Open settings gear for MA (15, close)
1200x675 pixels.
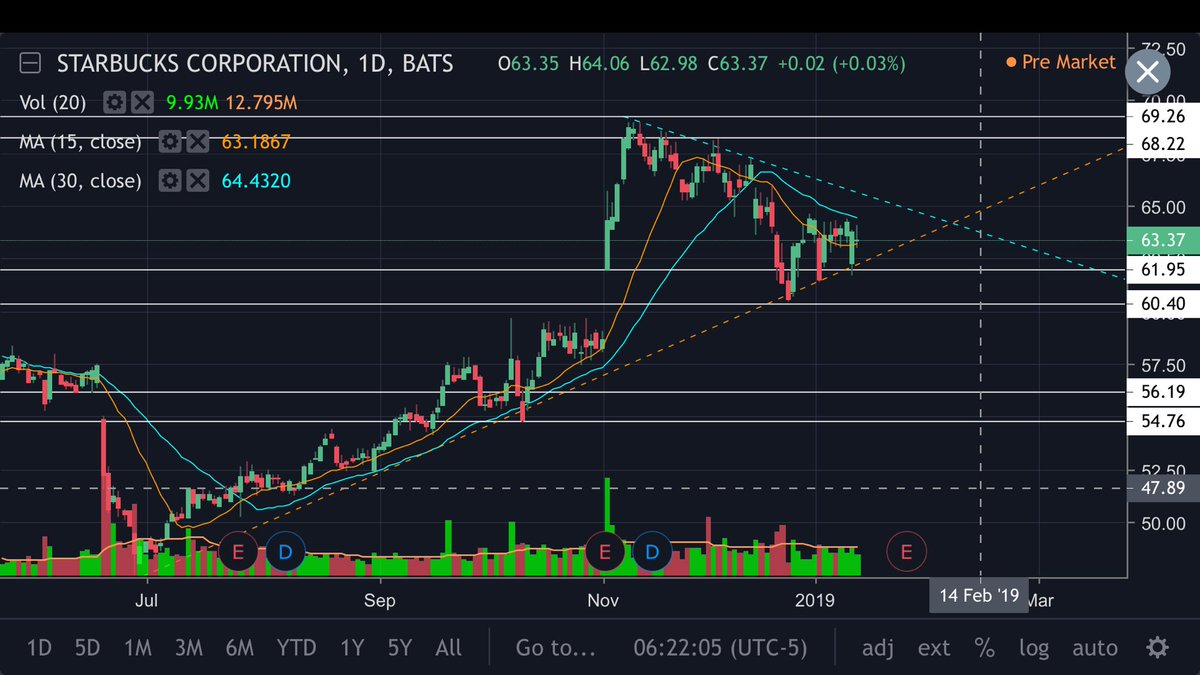(x=170, y=142)
